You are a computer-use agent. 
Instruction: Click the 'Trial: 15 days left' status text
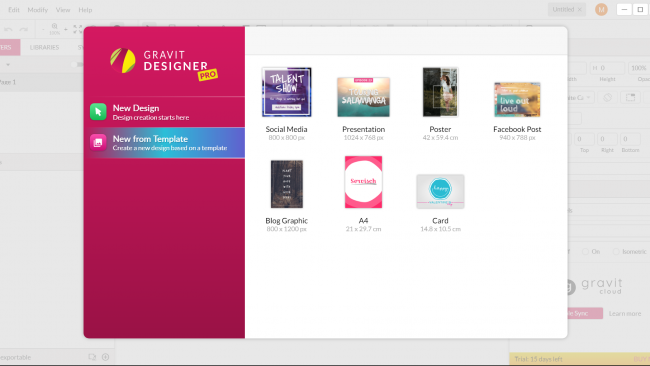538,359
